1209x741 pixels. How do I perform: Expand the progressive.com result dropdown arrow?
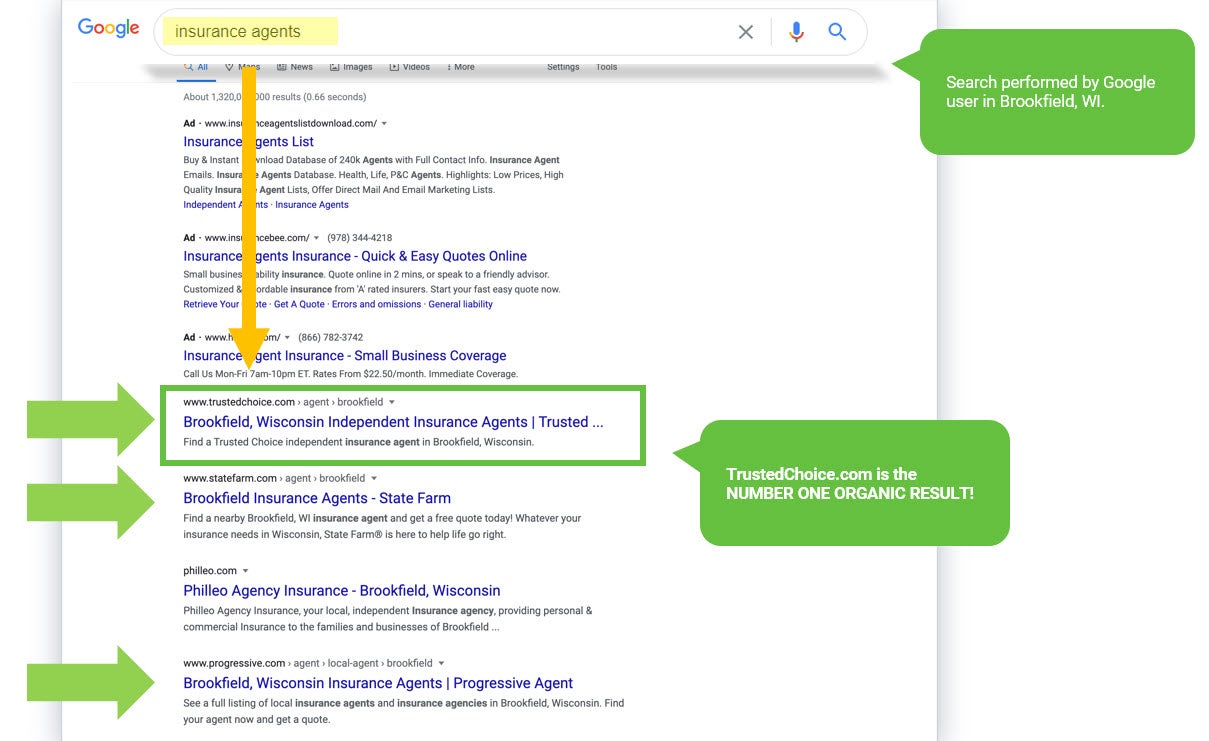442,663
